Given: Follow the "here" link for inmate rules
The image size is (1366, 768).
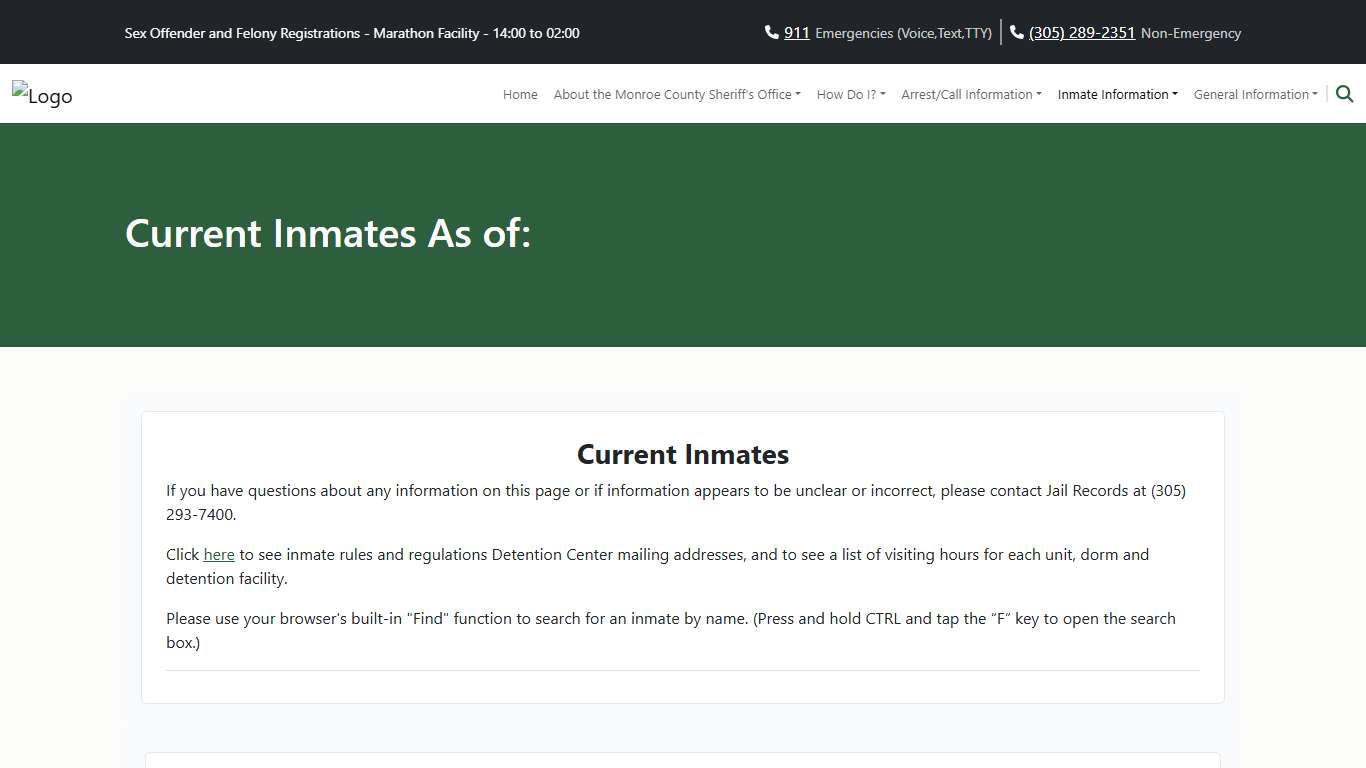Looking at the screenshot, I should pos(219,554).
